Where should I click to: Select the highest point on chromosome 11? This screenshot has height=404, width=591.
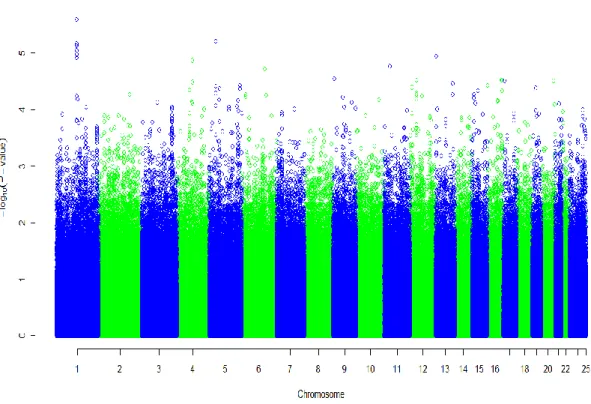tap(390, 66)
